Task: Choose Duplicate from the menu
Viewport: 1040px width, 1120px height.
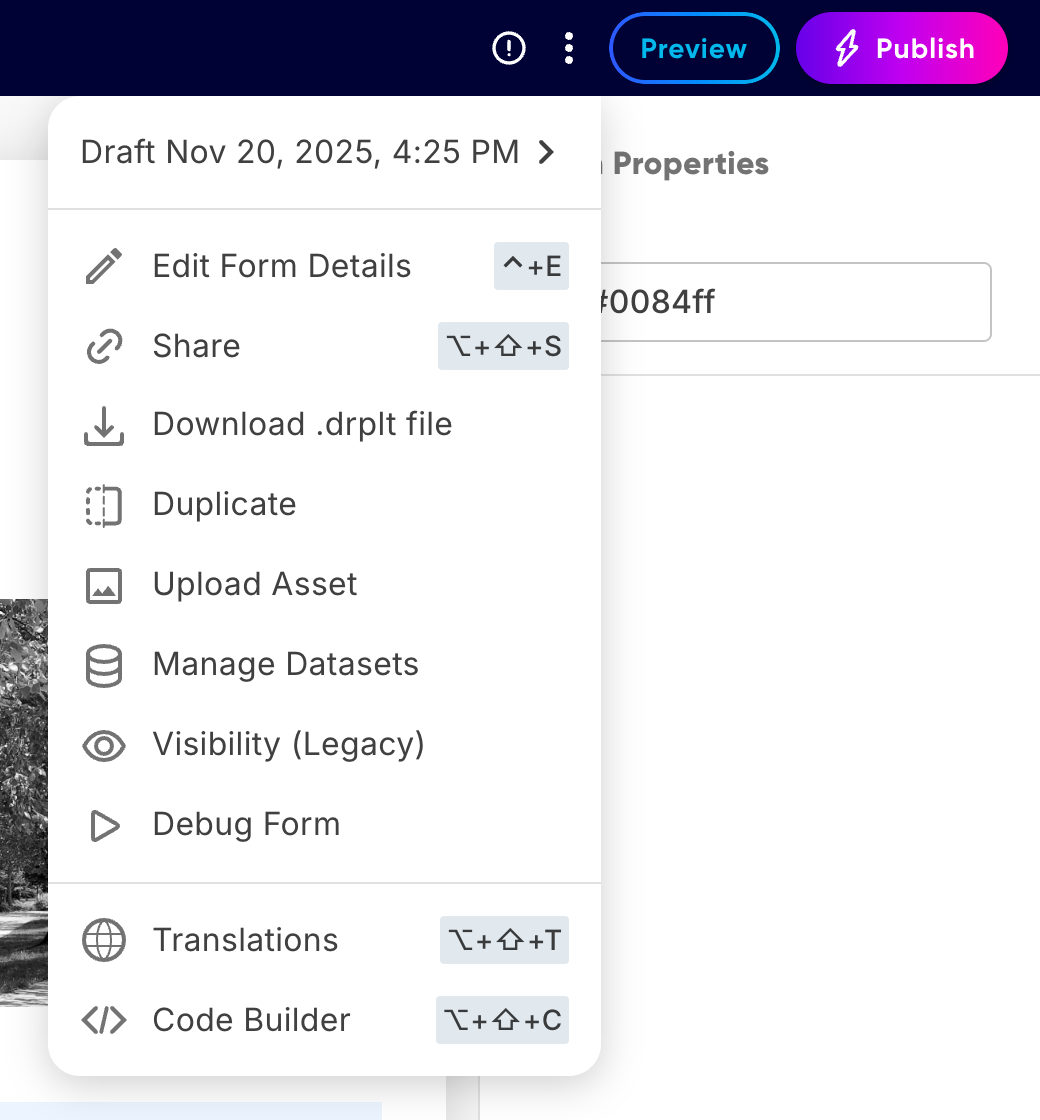Action: pos(324,504)
